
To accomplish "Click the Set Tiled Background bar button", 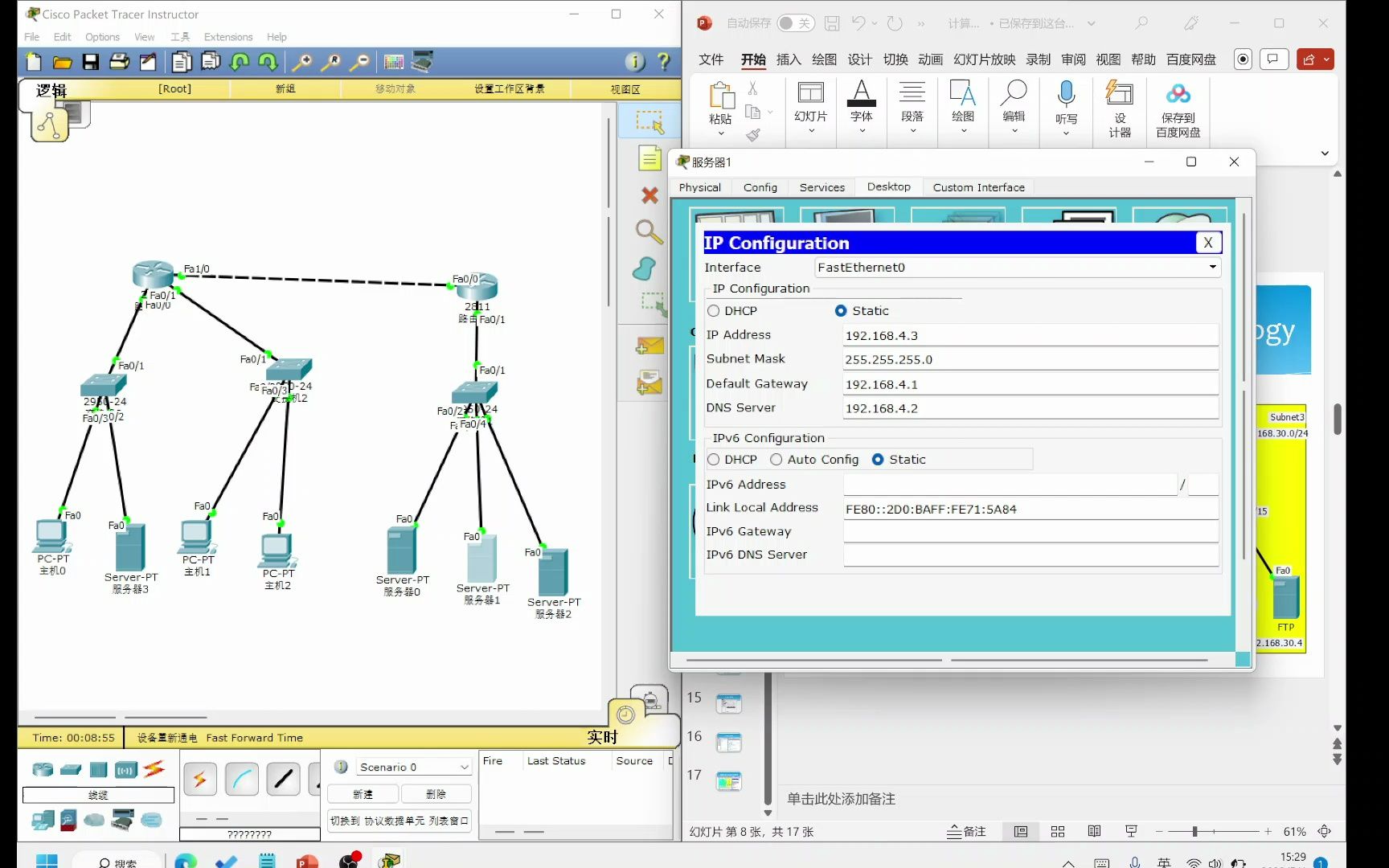I will pos(510,88).
